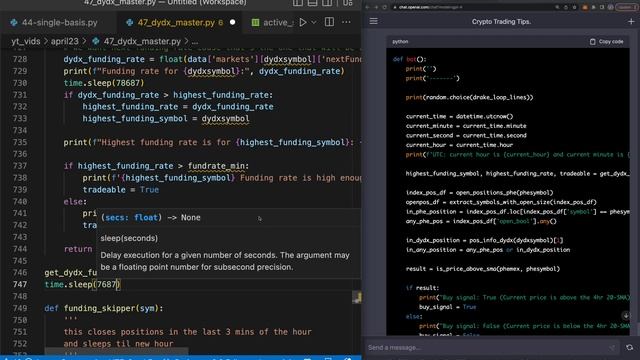Click 'print(random.choice(drake_loop_lines))' in chat code
This screenshot has width=640, height=360.
pyautogui.click(x=469, y=97)
